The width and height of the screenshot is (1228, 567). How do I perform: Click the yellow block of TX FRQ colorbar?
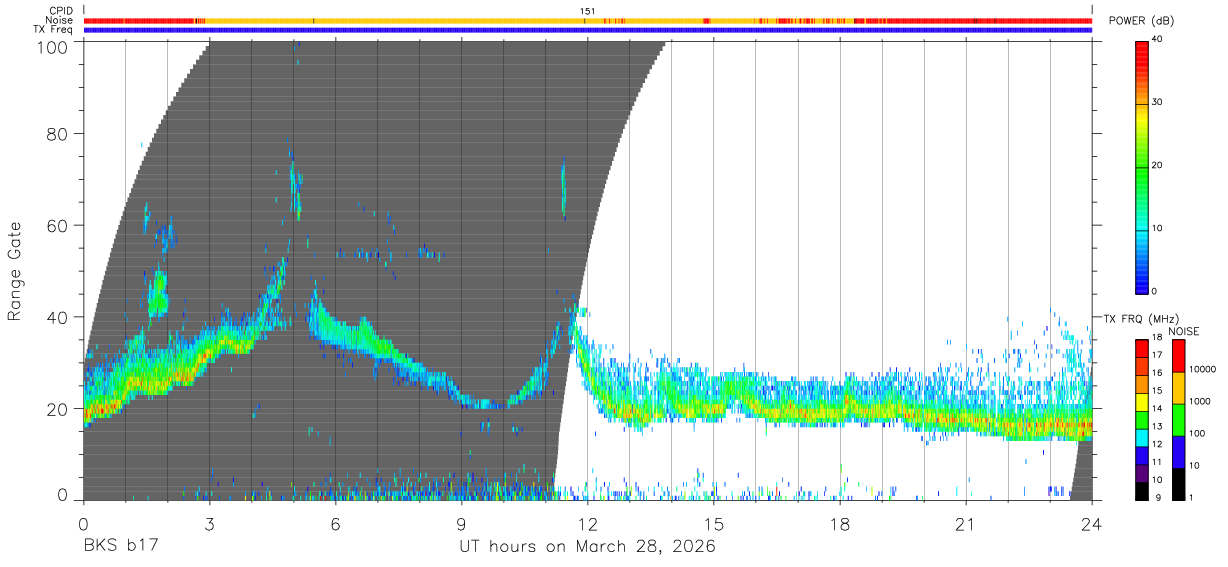(x=1142, y=400)
